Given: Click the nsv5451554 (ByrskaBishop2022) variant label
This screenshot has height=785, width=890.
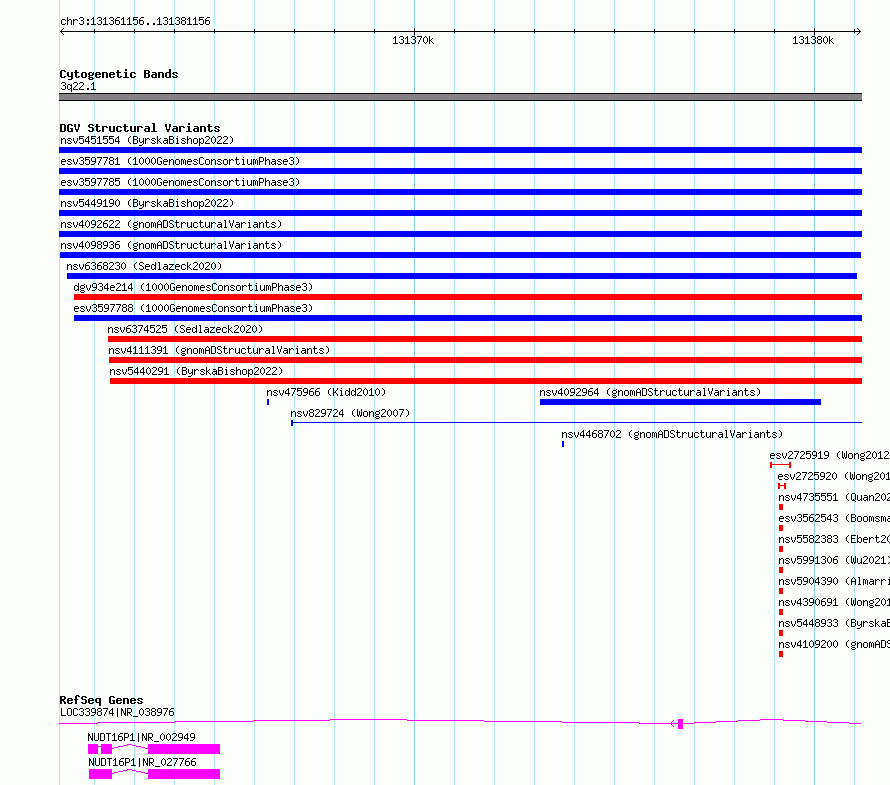Looking at the screenshot, I should 147,140.
